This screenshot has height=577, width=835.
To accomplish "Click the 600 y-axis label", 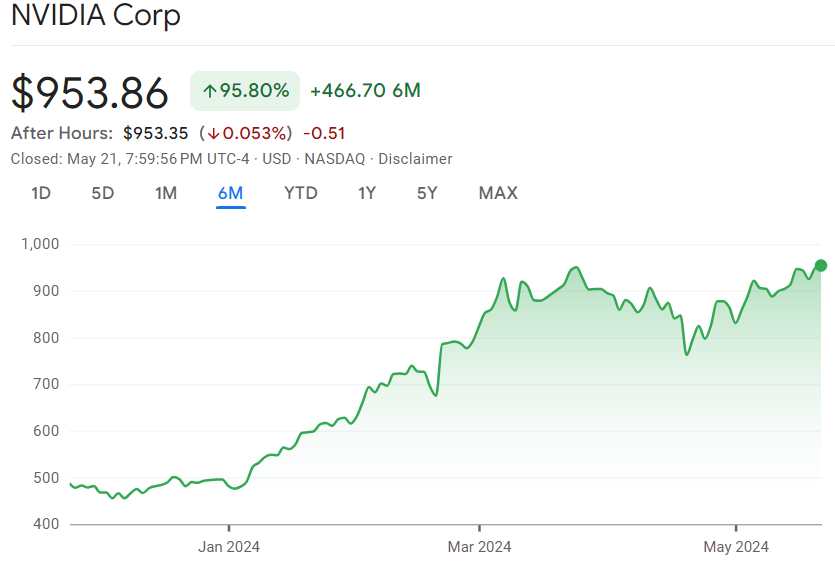I will tap(46, 431).
